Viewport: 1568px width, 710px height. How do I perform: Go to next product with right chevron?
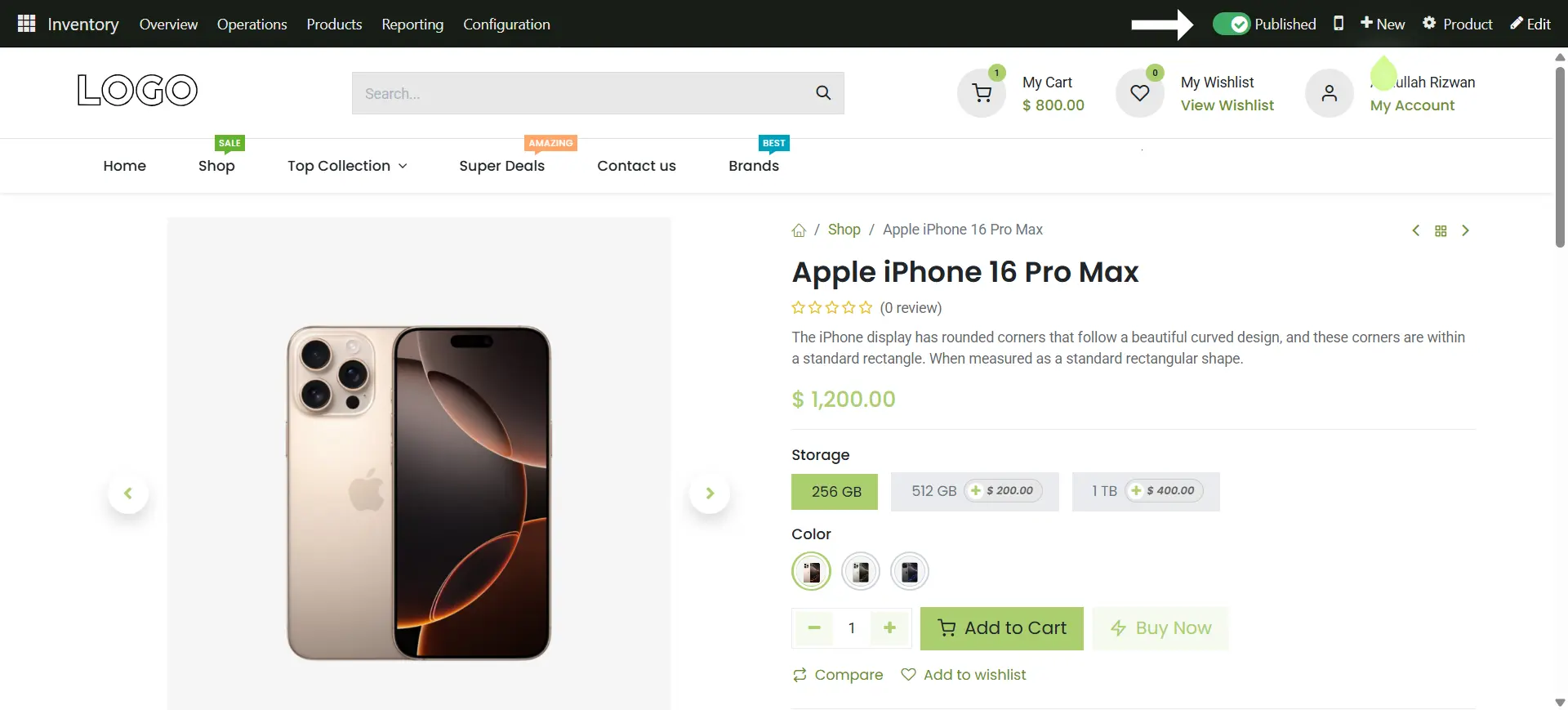coord(1465,231)
